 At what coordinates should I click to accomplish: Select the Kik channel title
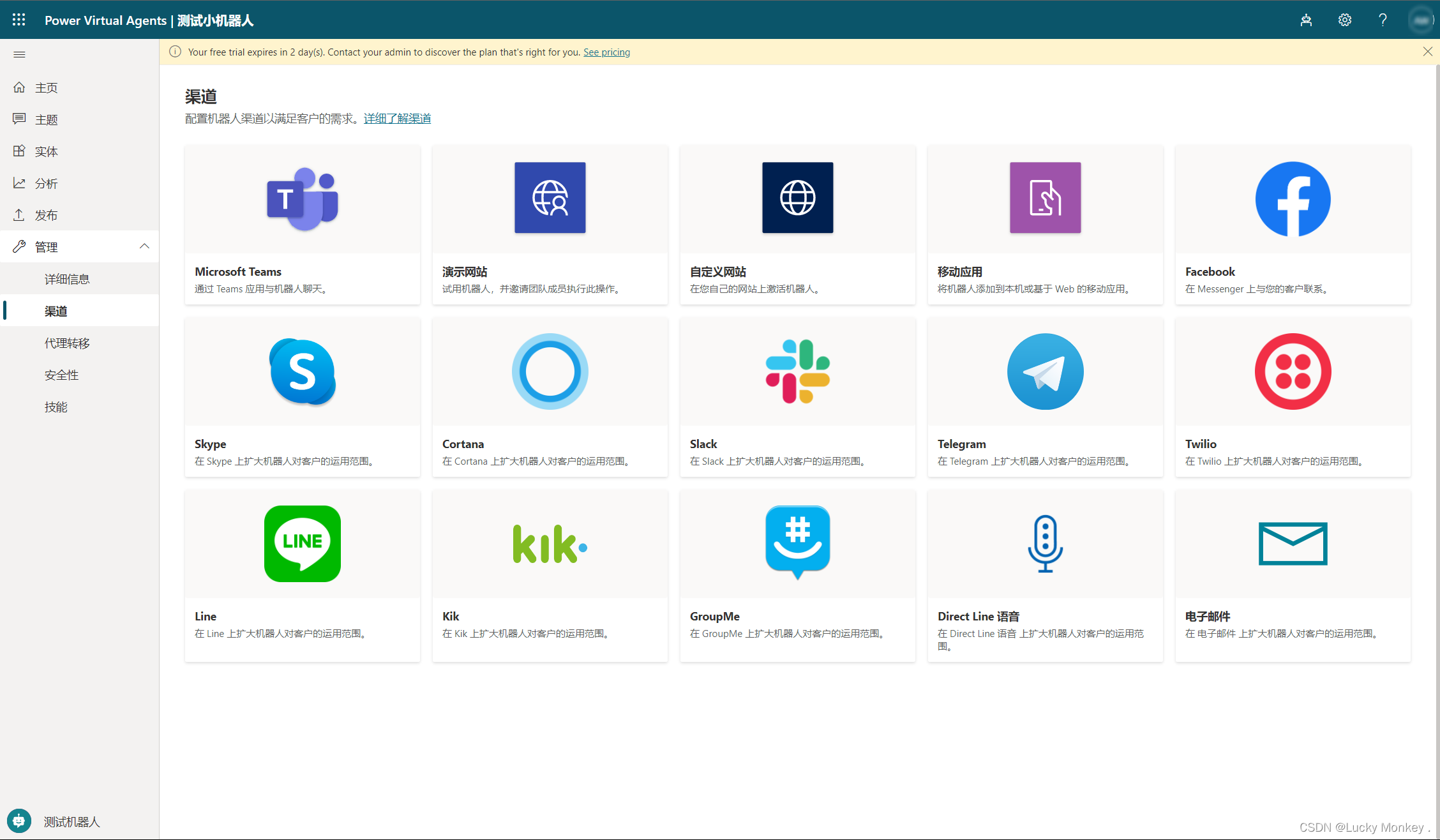[x=451, y=617]
